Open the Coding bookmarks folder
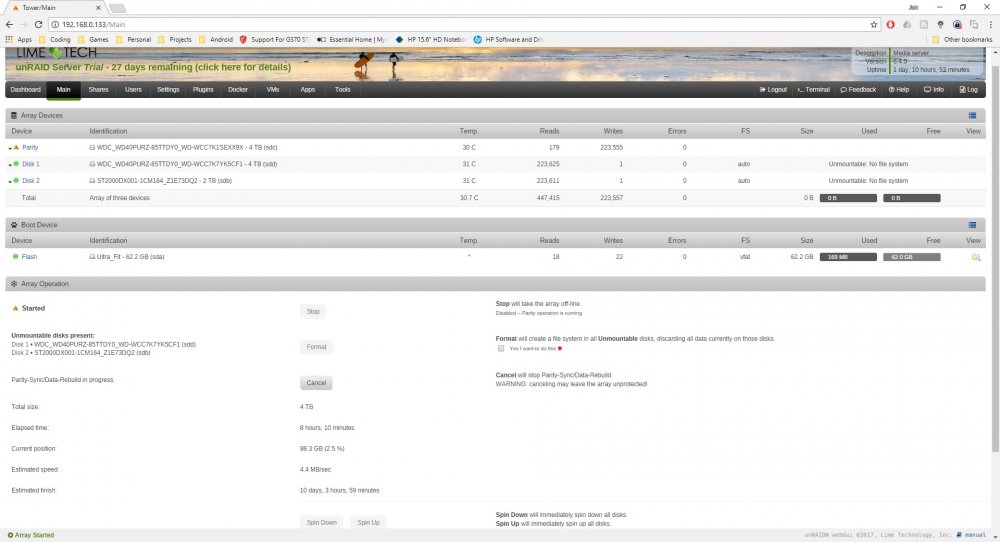The width and height of the screenshot is (1000, 542). coord(55,40)
